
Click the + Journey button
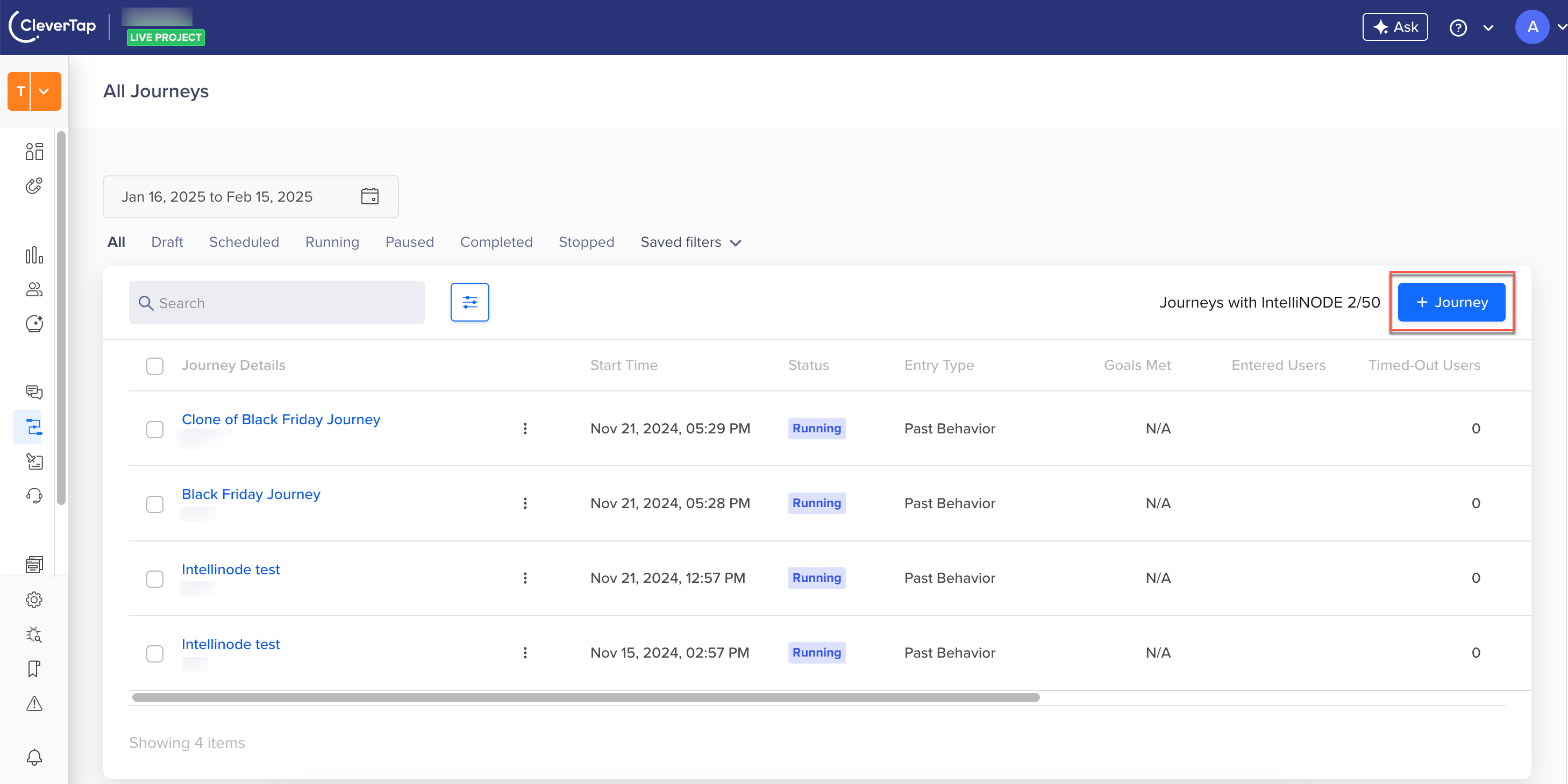click(x=1451, y=302)
